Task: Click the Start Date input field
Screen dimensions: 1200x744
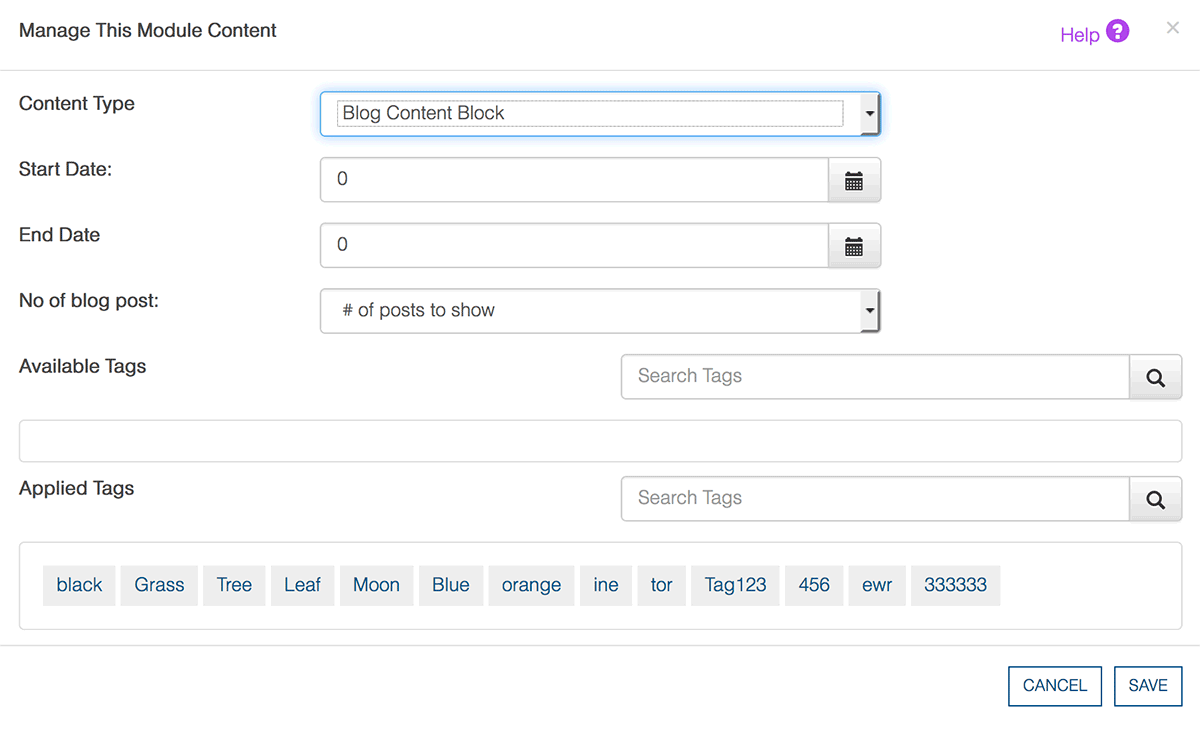Action: coord(574,180)
